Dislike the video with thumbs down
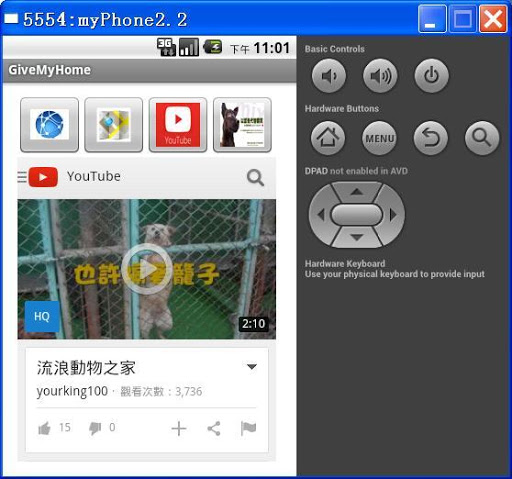 pyautogui.click(x=95, y=428)
